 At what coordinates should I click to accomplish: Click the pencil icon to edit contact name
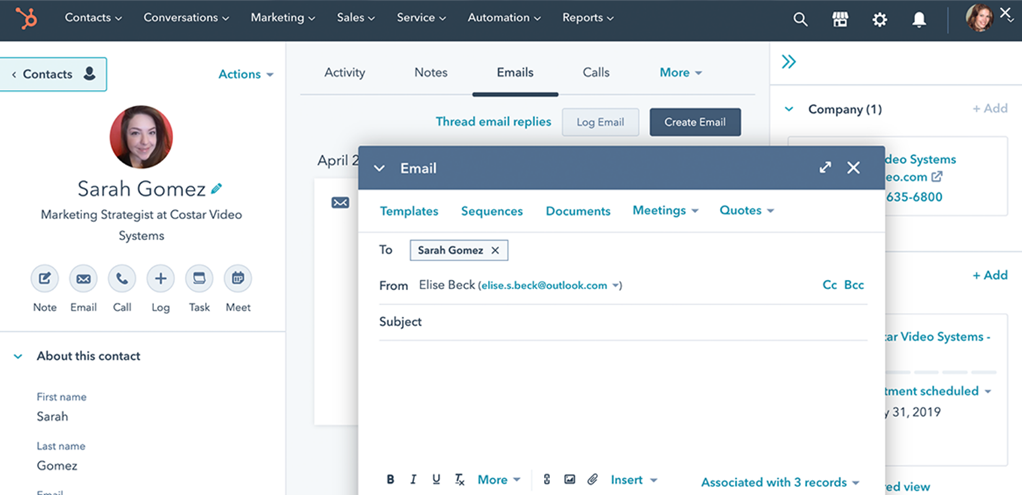tap(217, 189)
